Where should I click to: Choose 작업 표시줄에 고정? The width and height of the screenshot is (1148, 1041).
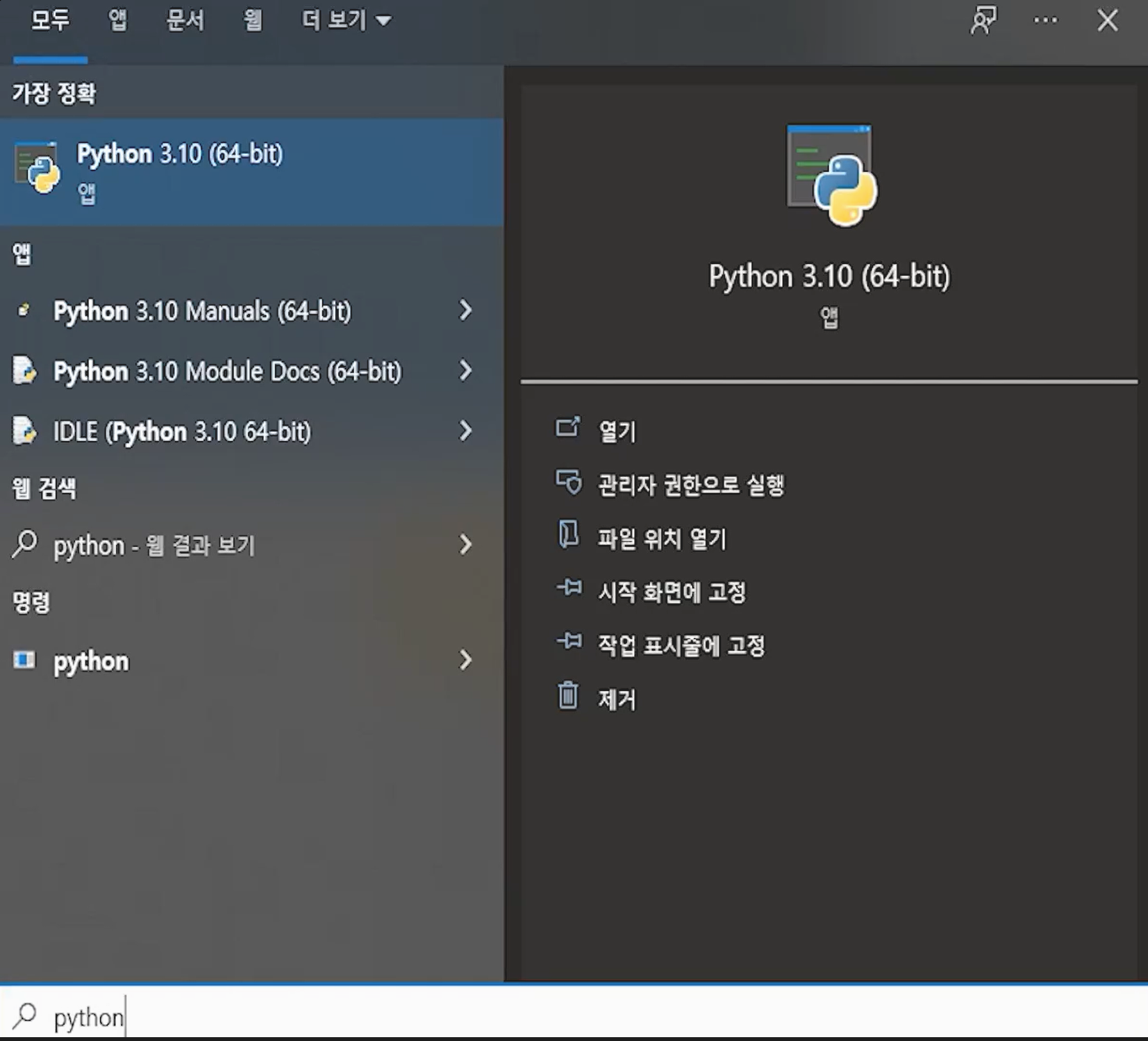tap(681, 645)
